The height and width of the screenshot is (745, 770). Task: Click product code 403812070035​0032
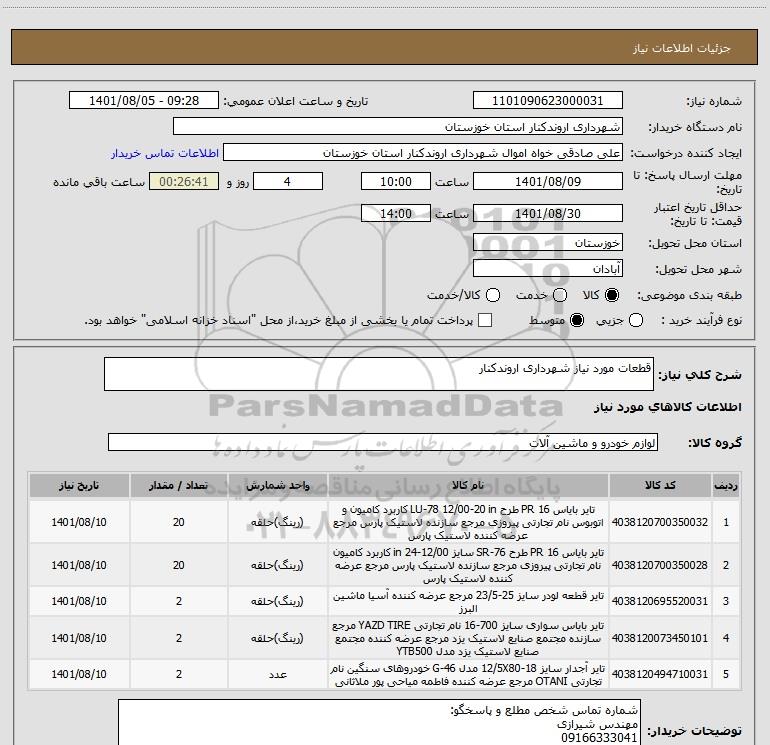click(660, 522)
